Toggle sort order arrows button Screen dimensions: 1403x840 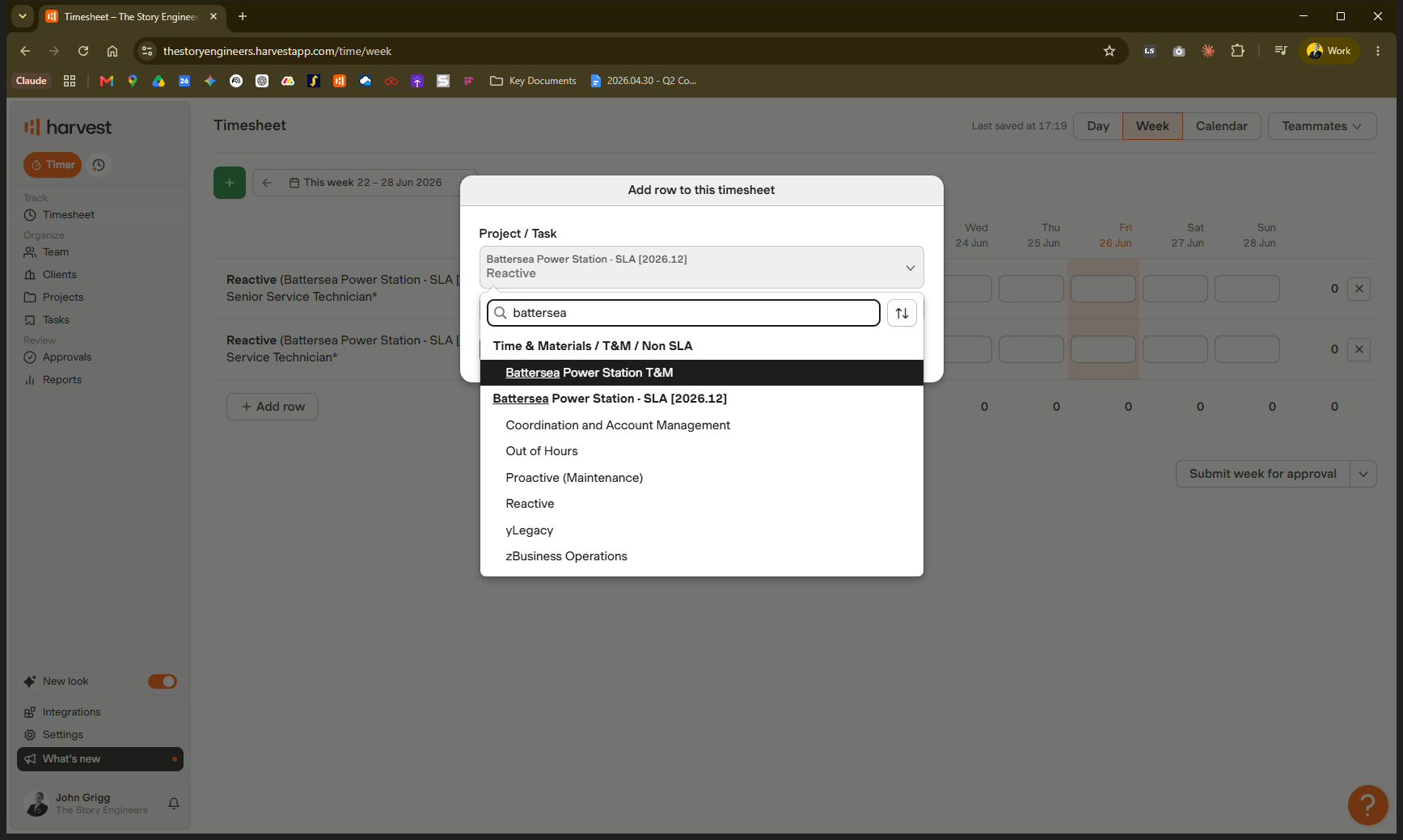click(x=902, y=313)
